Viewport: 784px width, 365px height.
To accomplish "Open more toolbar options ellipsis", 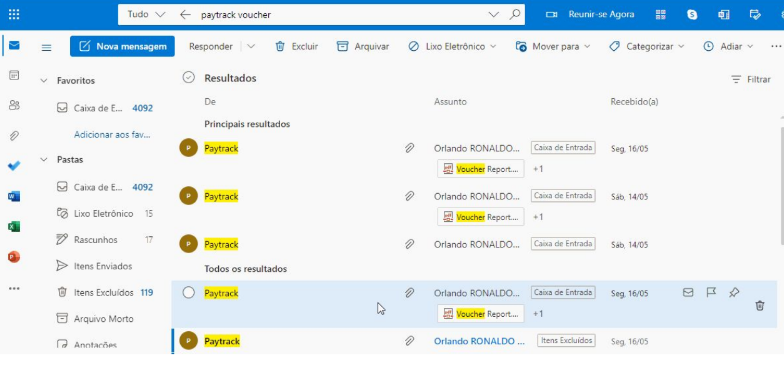I will pos(776,46).
